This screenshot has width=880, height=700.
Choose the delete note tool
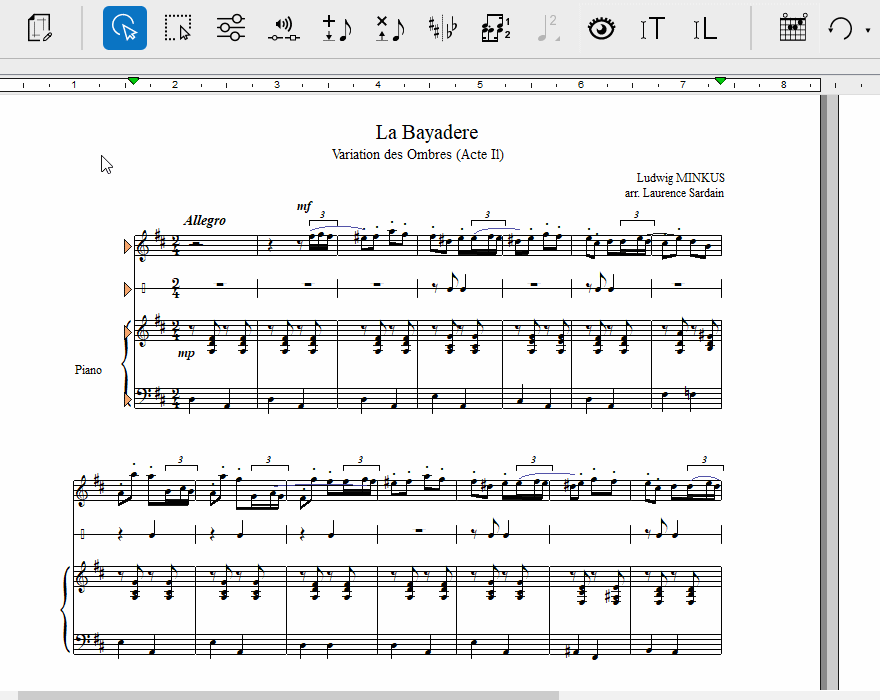tap(390, 29)
